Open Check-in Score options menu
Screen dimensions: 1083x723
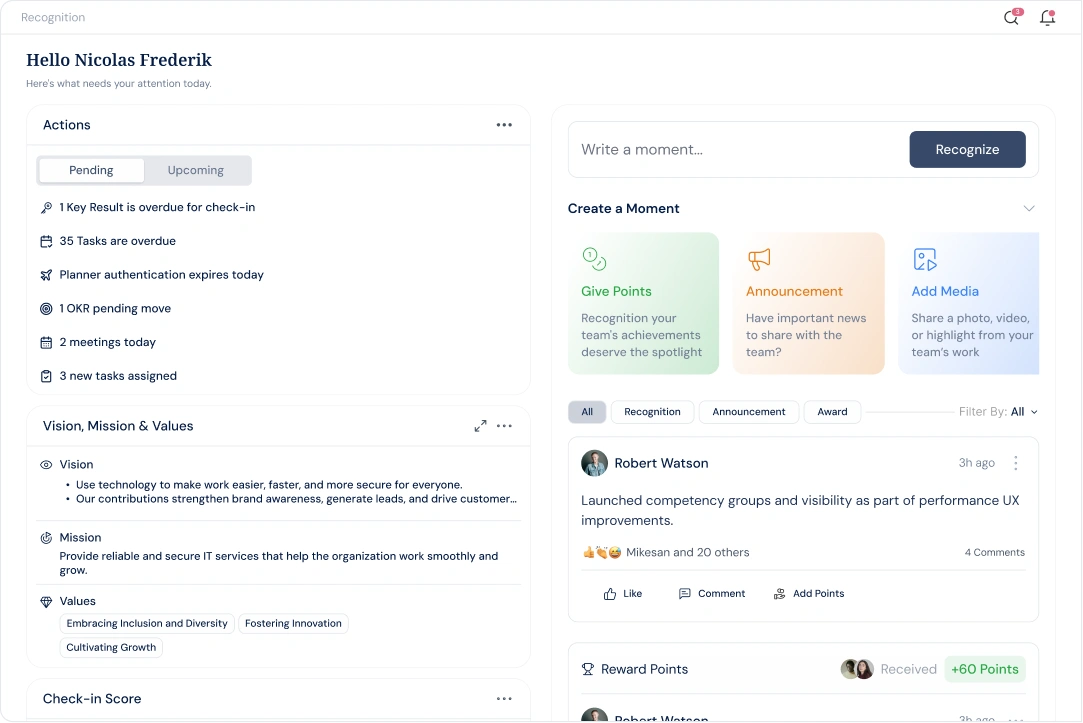click(504, 699)
